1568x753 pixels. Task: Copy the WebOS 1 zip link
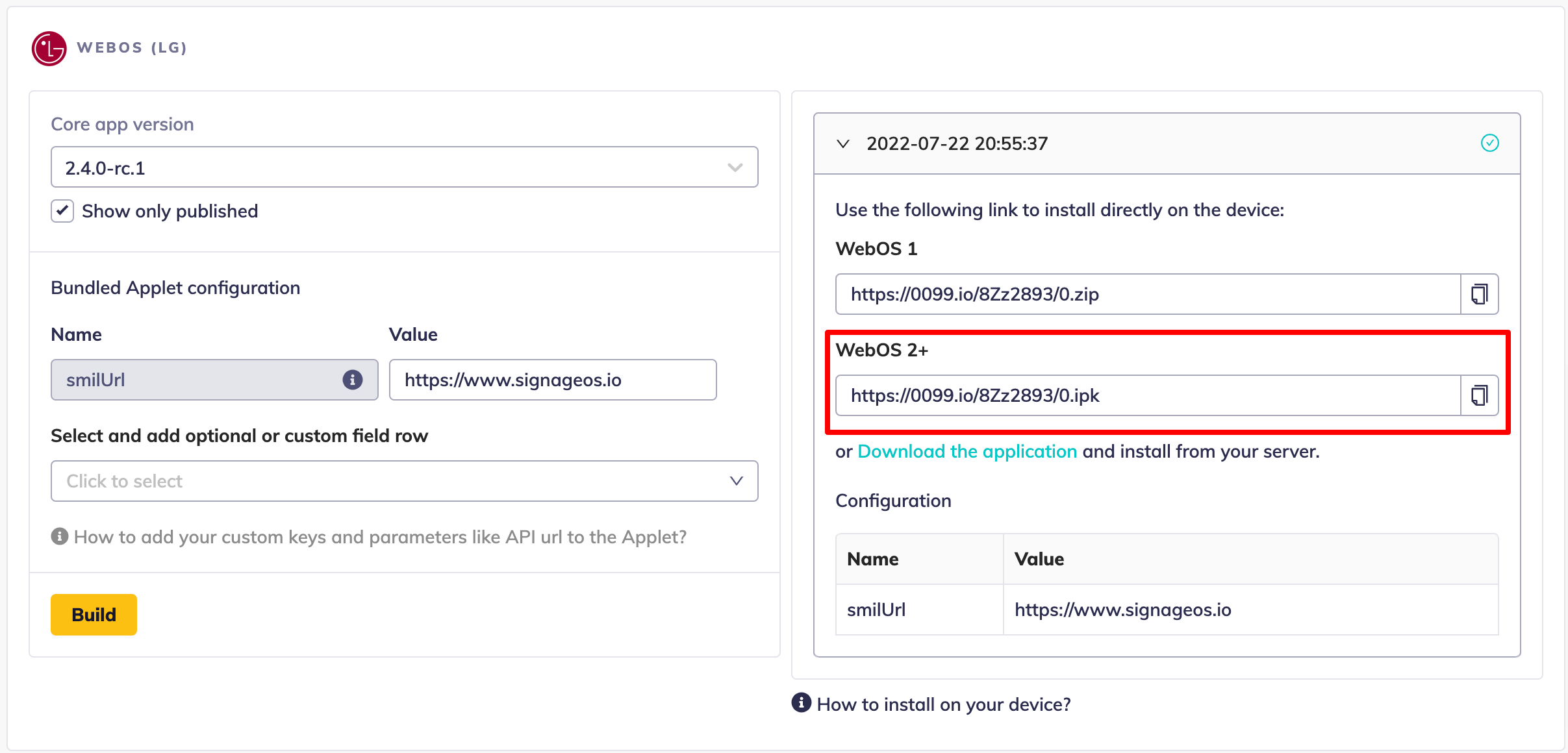pos(1479,294)
